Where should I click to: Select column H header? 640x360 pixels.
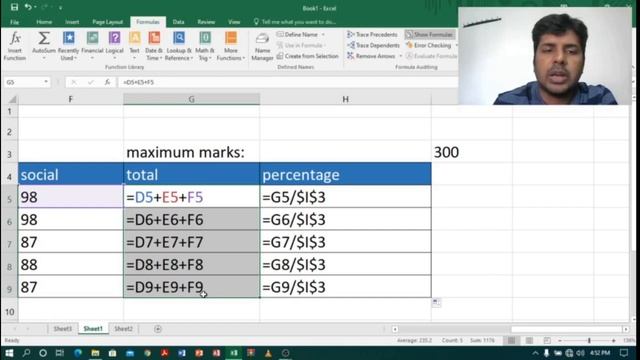[x=345, y=99]
